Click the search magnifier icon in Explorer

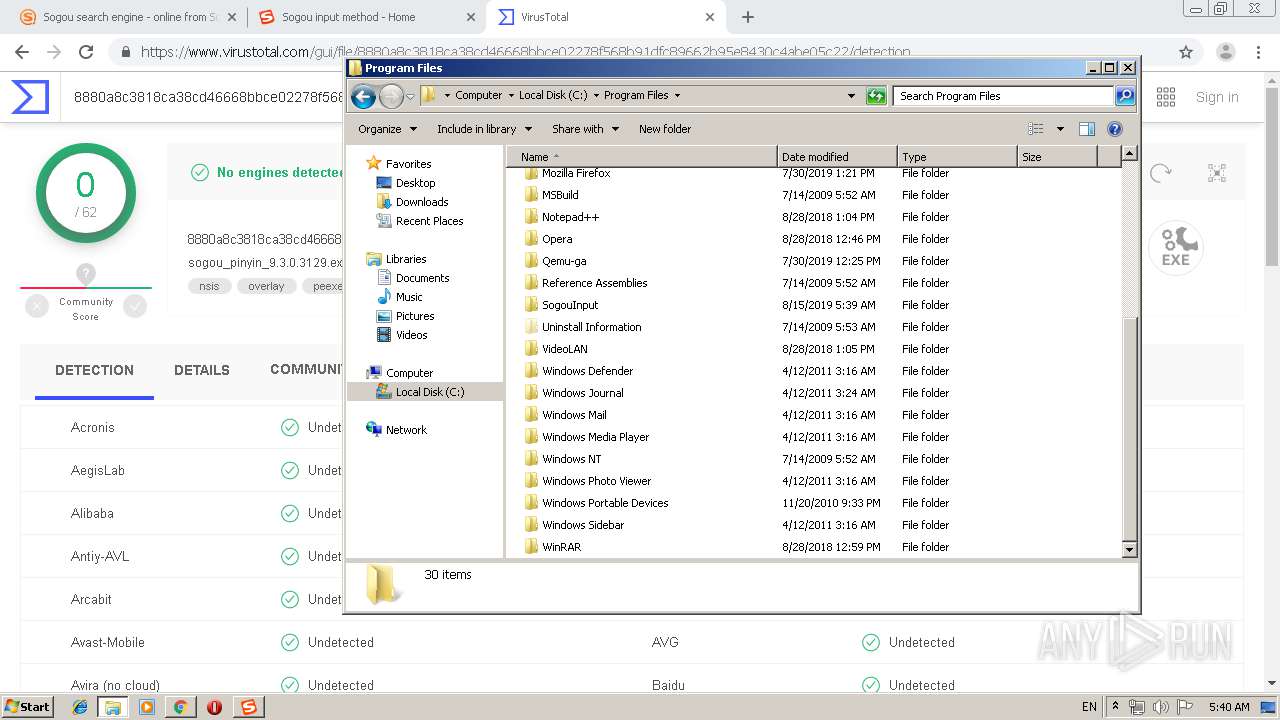pyautogui.click(x=1125, y=96)
